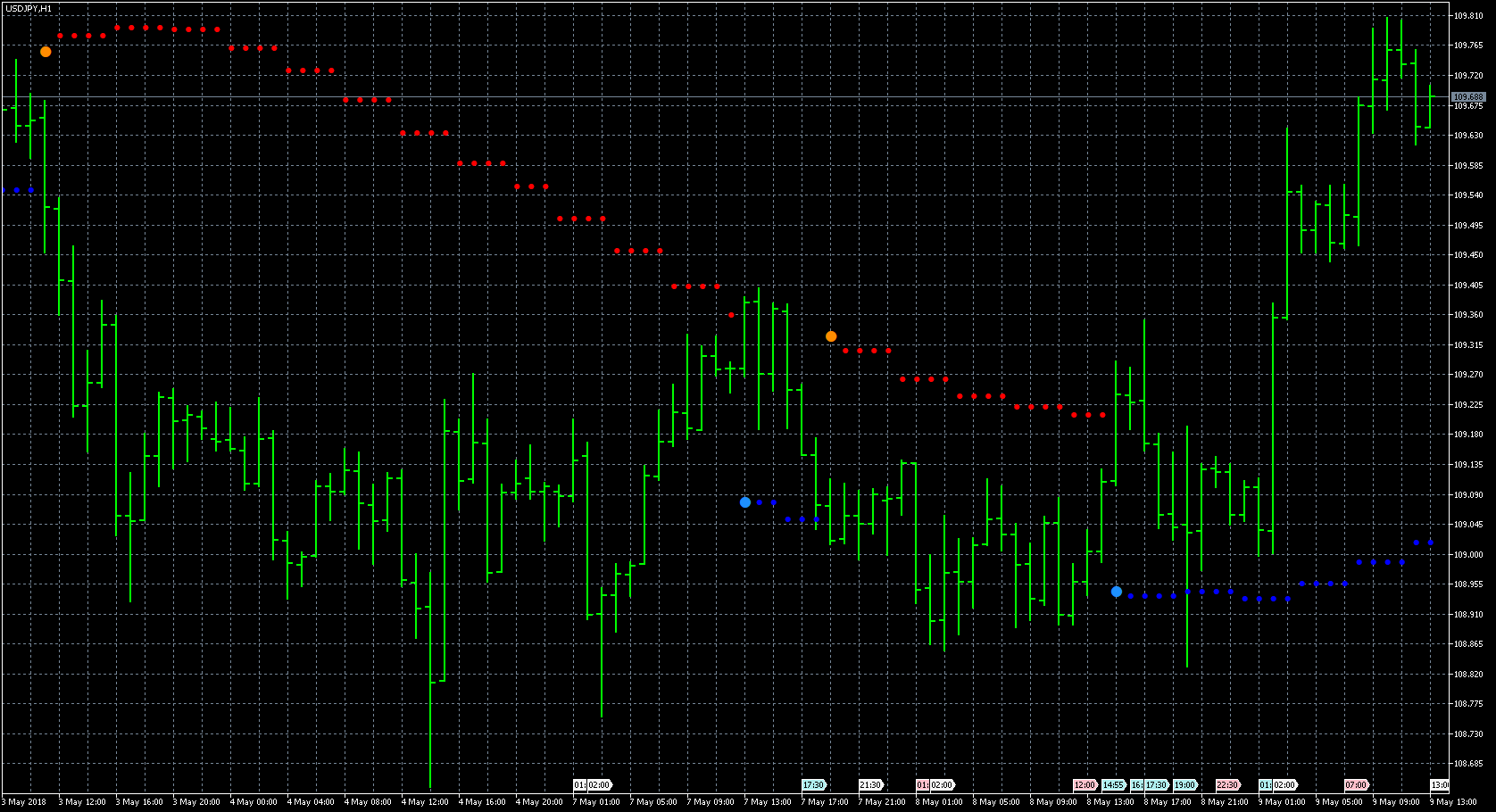Select the white 21:30 event marker
This screenshot has width=1496, height=812.
click(x=871, y=785)
